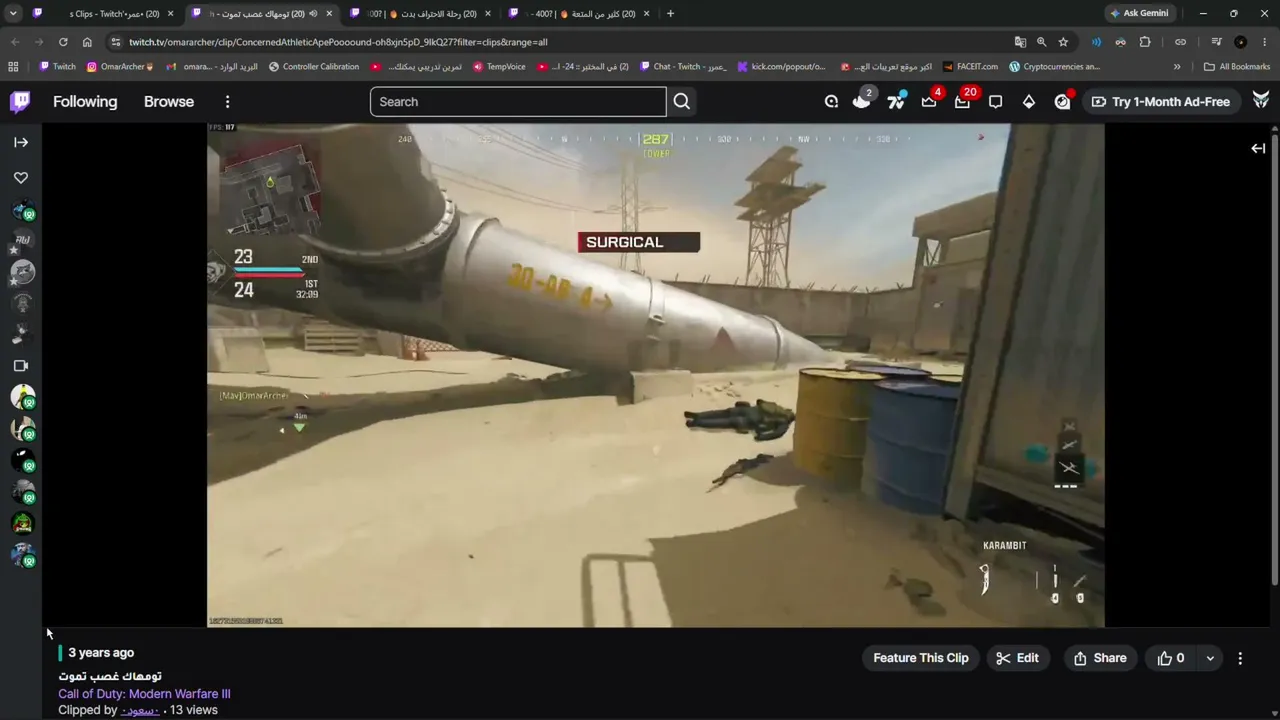Click the Get Bits diamond icon
Viewport: 1280px width, 720px height.
(1029, 101)
